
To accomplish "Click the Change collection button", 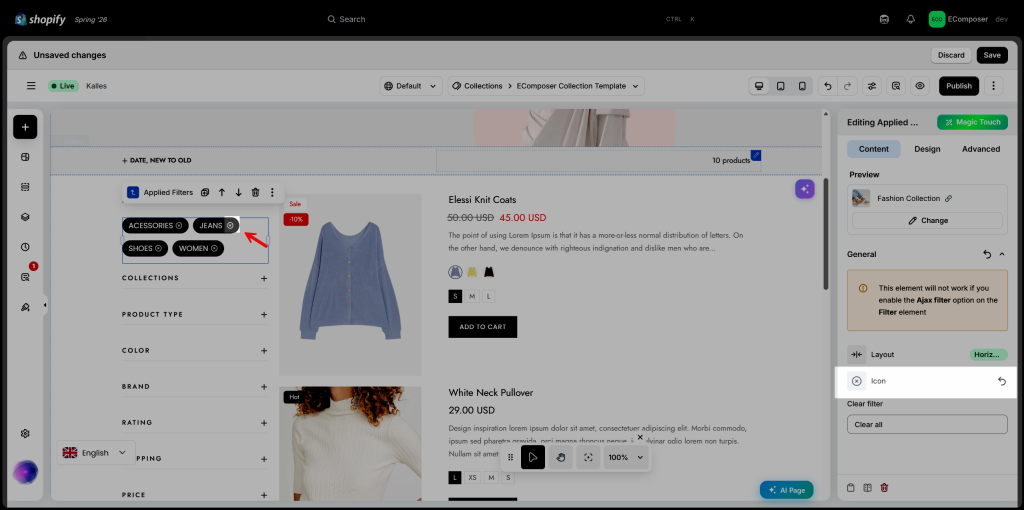I will (x=927, y=221).
